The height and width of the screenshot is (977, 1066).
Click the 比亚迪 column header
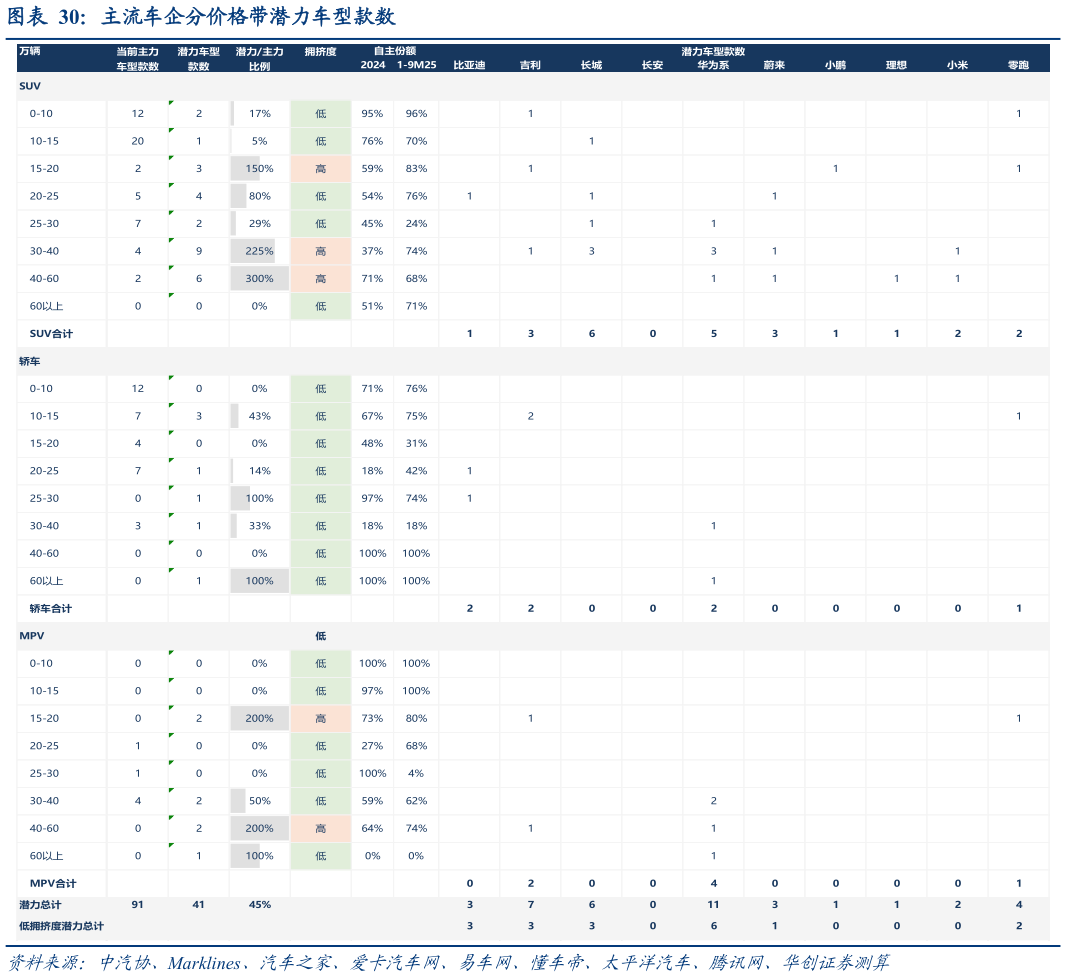[x=469, y=65]
